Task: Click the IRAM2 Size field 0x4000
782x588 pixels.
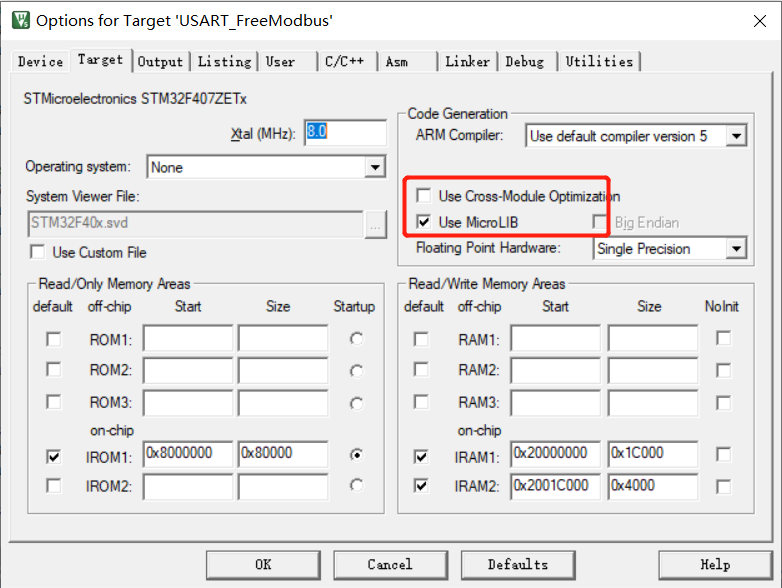Action: (653, 486)
